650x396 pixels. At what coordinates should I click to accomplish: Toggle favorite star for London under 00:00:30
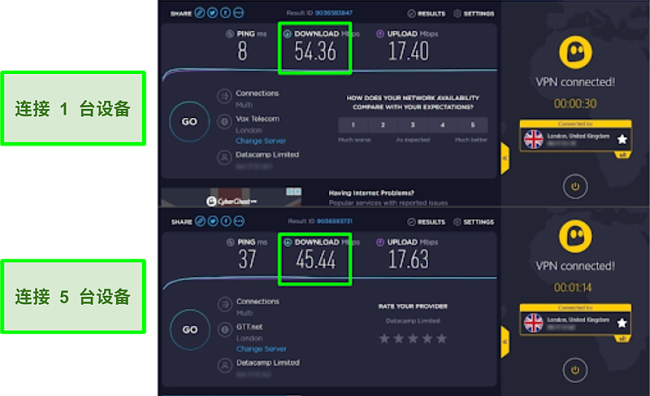tap(622, 139)
